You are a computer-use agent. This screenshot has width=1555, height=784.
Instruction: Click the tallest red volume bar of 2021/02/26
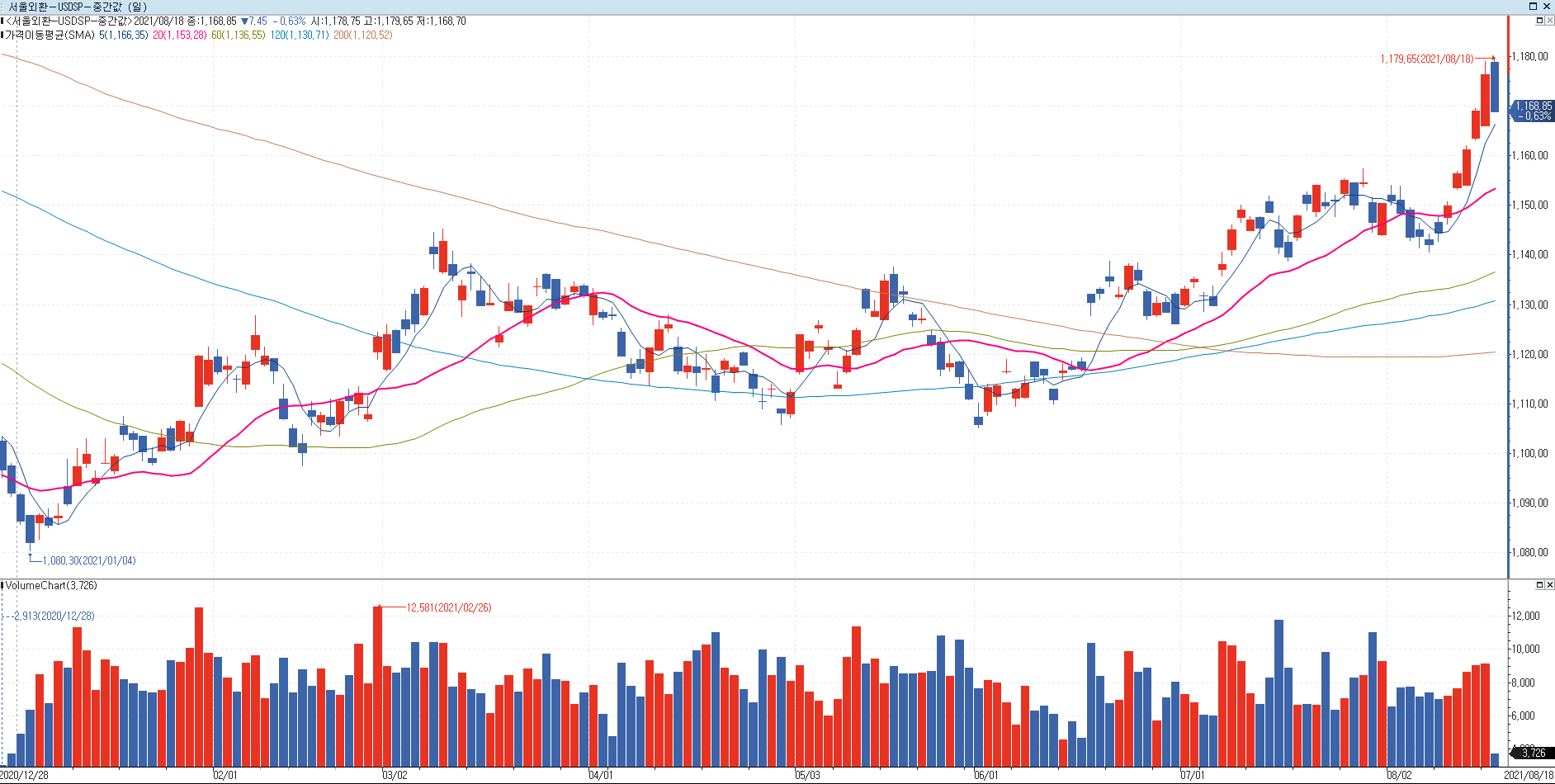(x=378, y=687)
